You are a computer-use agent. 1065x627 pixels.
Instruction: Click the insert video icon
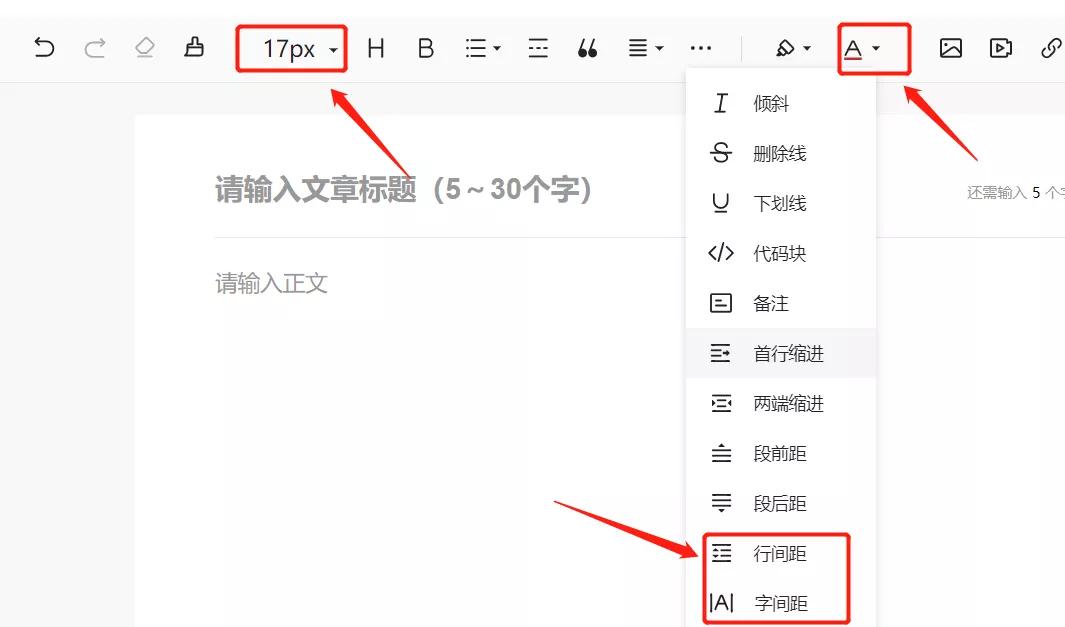1001,47
